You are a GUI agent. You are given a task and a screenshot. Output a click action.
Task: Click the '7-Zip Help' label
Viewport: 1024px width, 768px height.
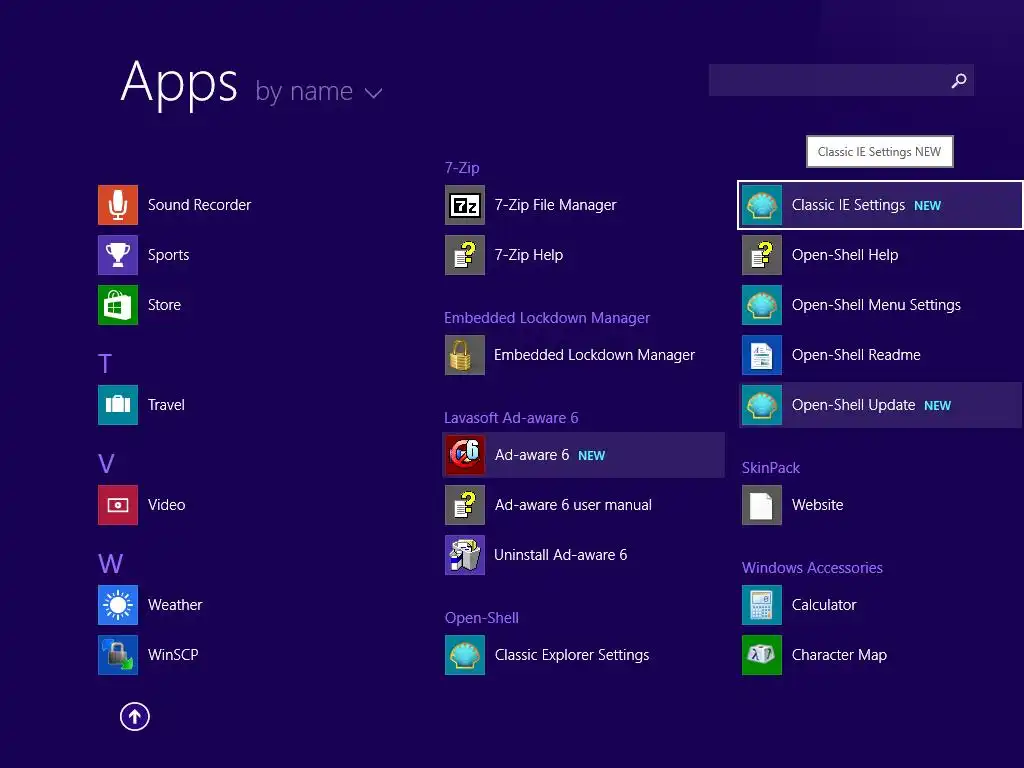click(528, 255)
